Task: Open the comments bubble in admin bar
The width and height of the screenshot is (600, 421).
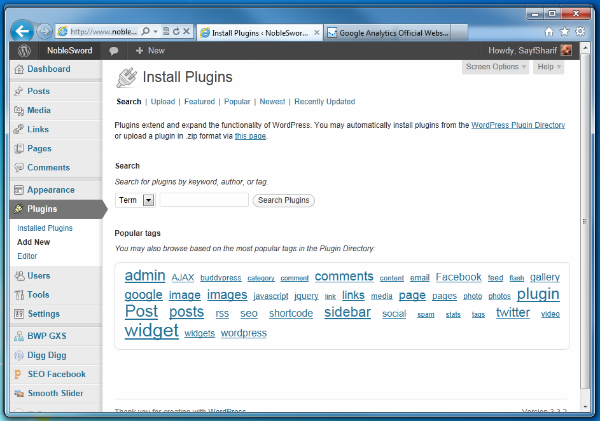Action: coord(114,51)
